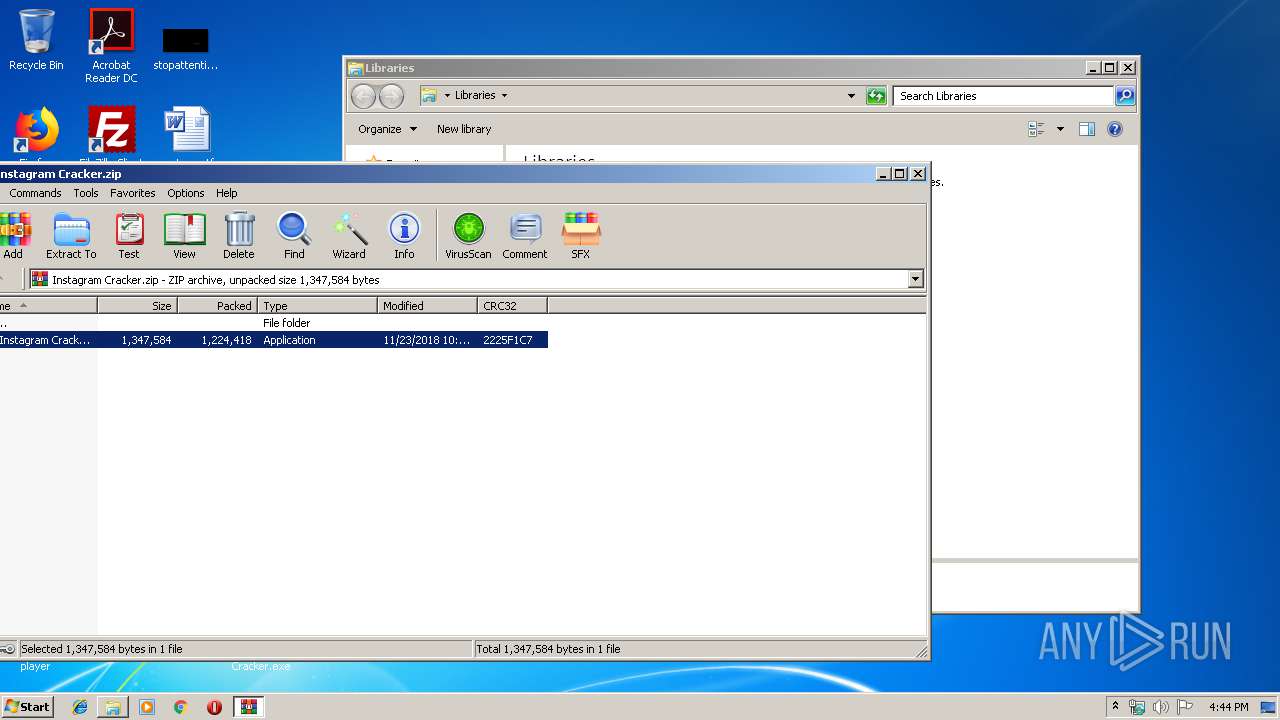Open the Comment tool
Screen dimensions: 1280x720
point(525,236)
